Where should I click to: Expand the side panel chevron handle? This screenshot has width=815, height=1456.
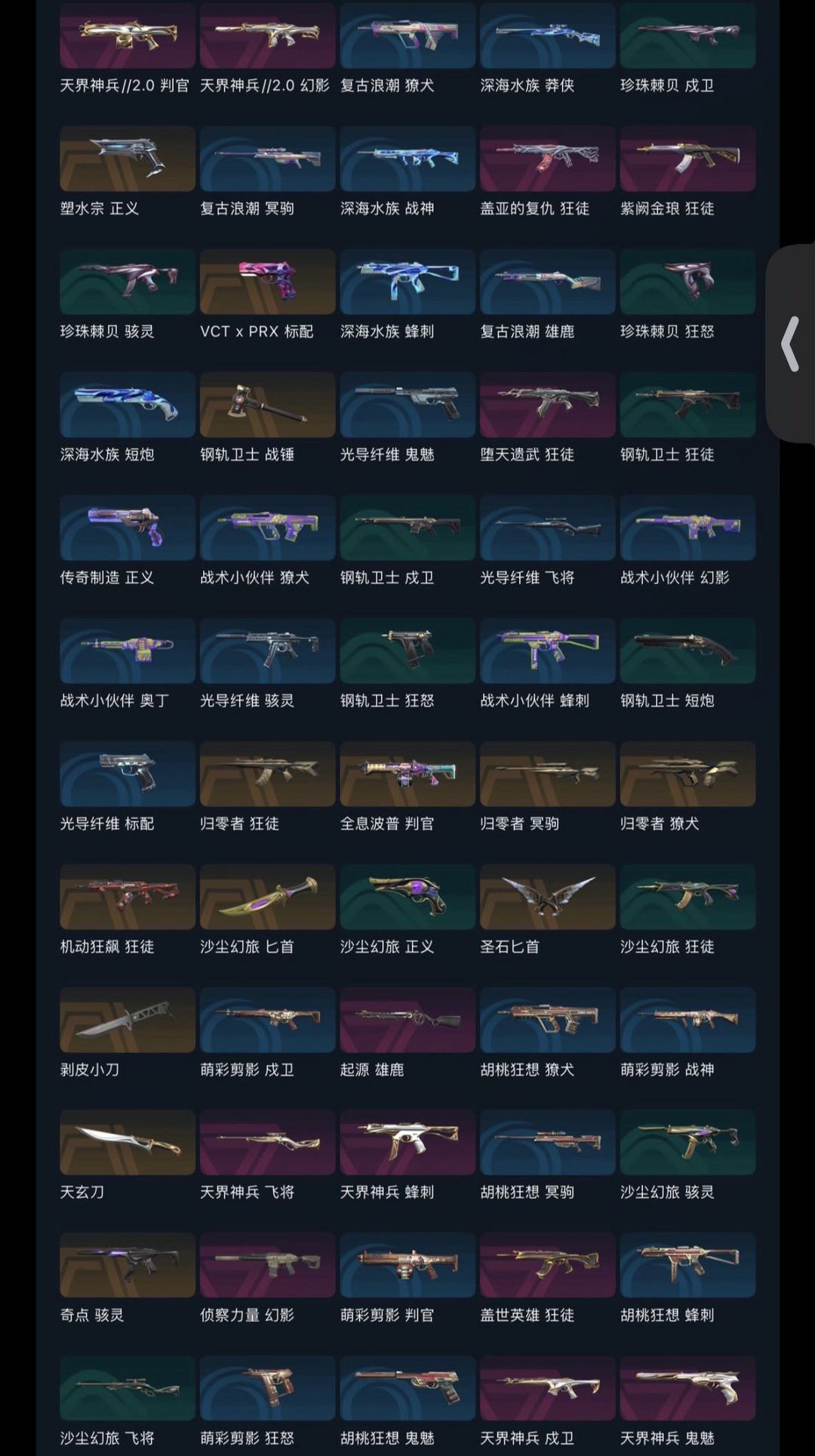(x=790, y=343)
